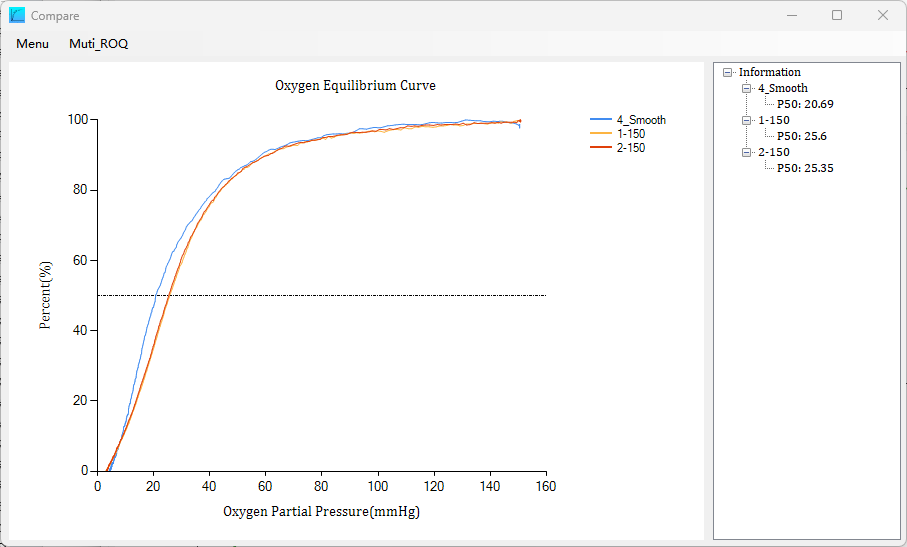Collapse the 1-150 tree node
Image resolution: width=907 pixels, height=547 pixels.
pyautogui.click(x=747, y=120)
